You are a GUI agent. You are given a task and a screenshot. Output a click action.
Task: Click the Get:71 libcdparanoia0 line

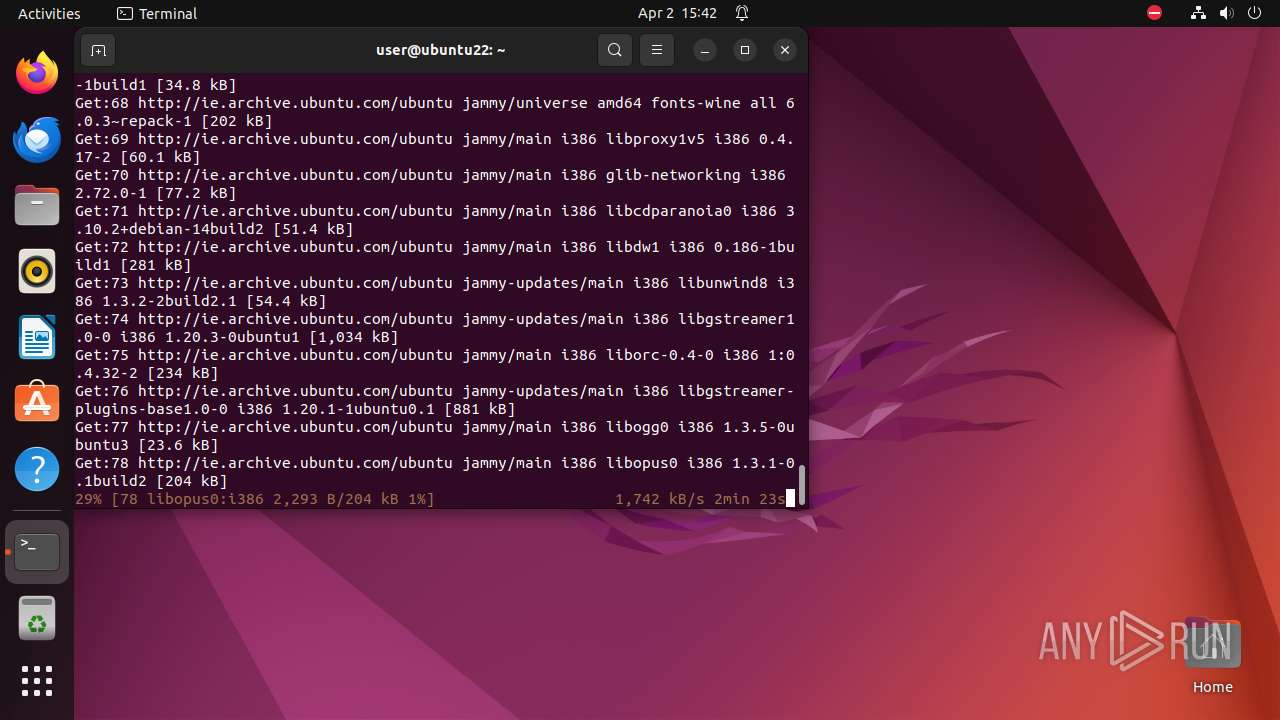tap(435, 220)
